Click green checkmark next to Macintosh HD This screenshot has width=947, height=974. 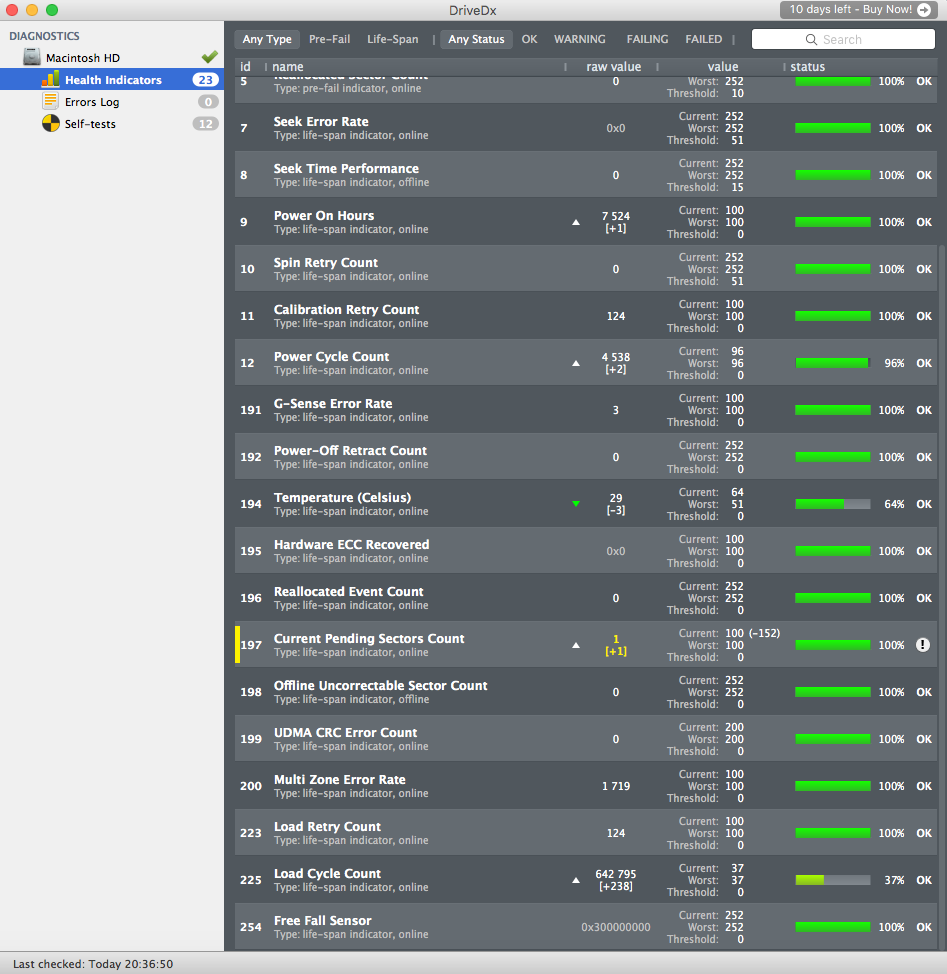click(x=209, y=57)
